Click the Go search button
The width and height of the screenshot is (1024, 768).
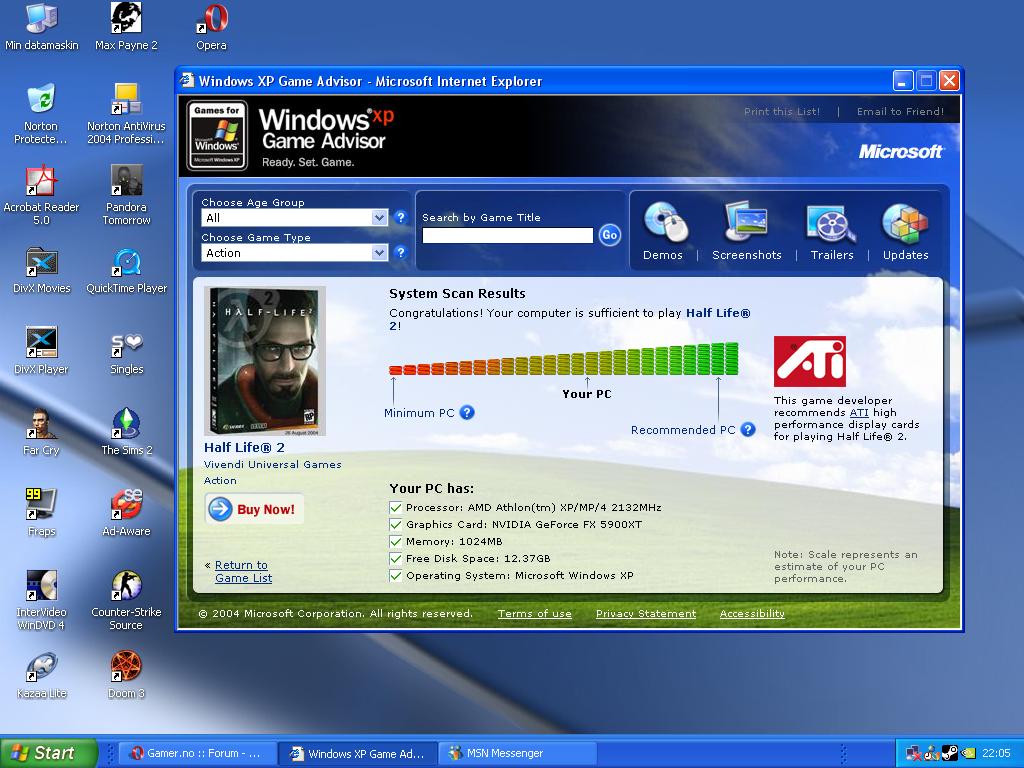coord(609,235)
